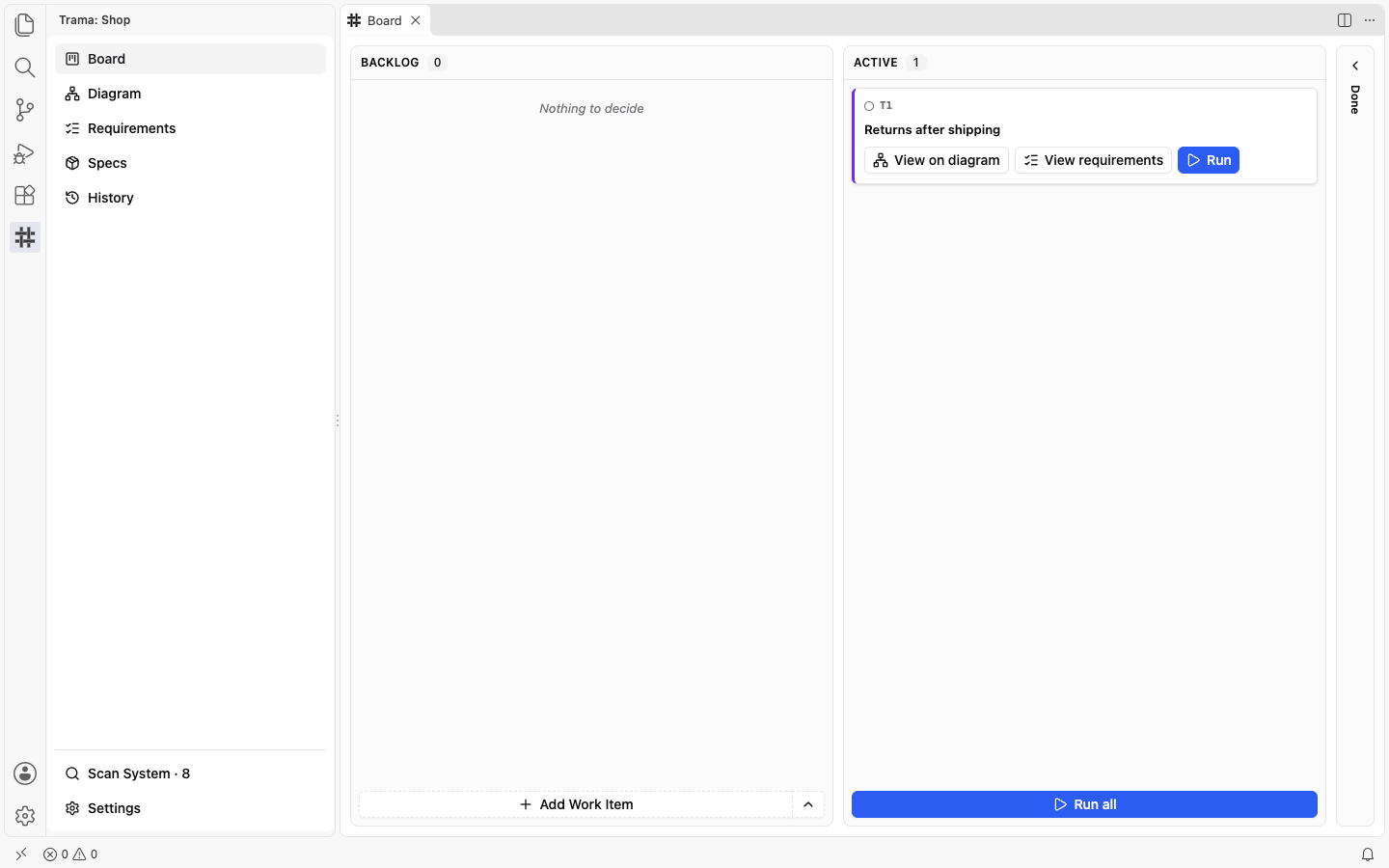The height and width of the screenshot is (868, 1389).
Task: Select Board in the sidebar
Action: (191, 59)
